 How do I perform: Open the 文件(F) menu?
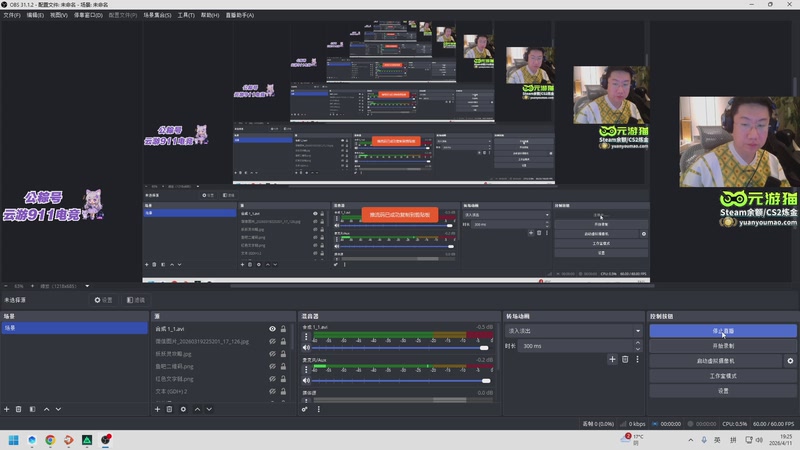pyautogui.click(x=12, y=15)
